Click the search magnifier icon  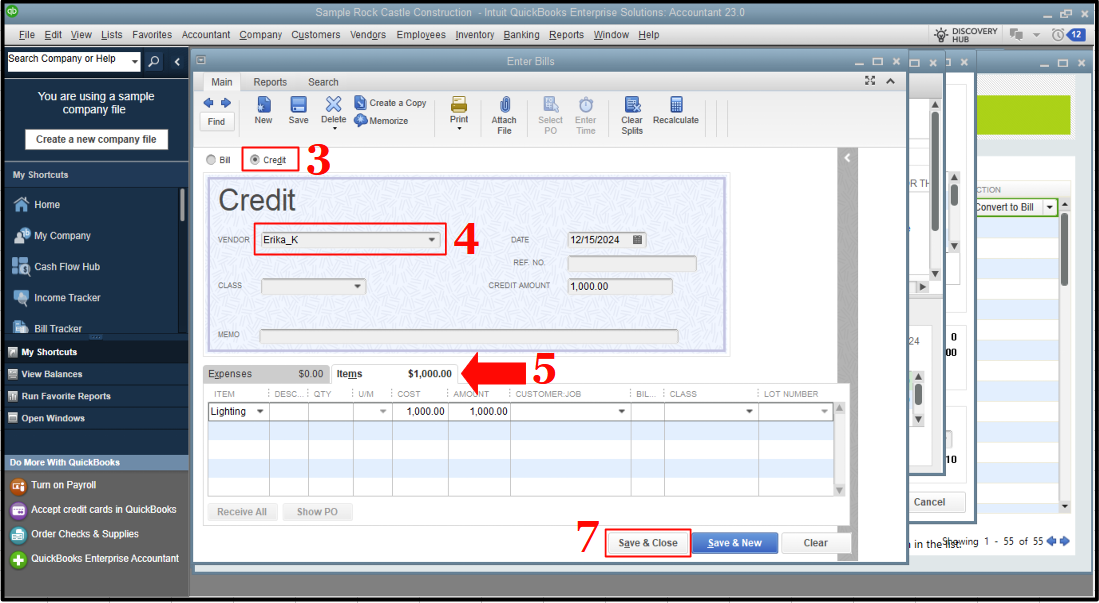pyautogui.click(x=154, y=62)
